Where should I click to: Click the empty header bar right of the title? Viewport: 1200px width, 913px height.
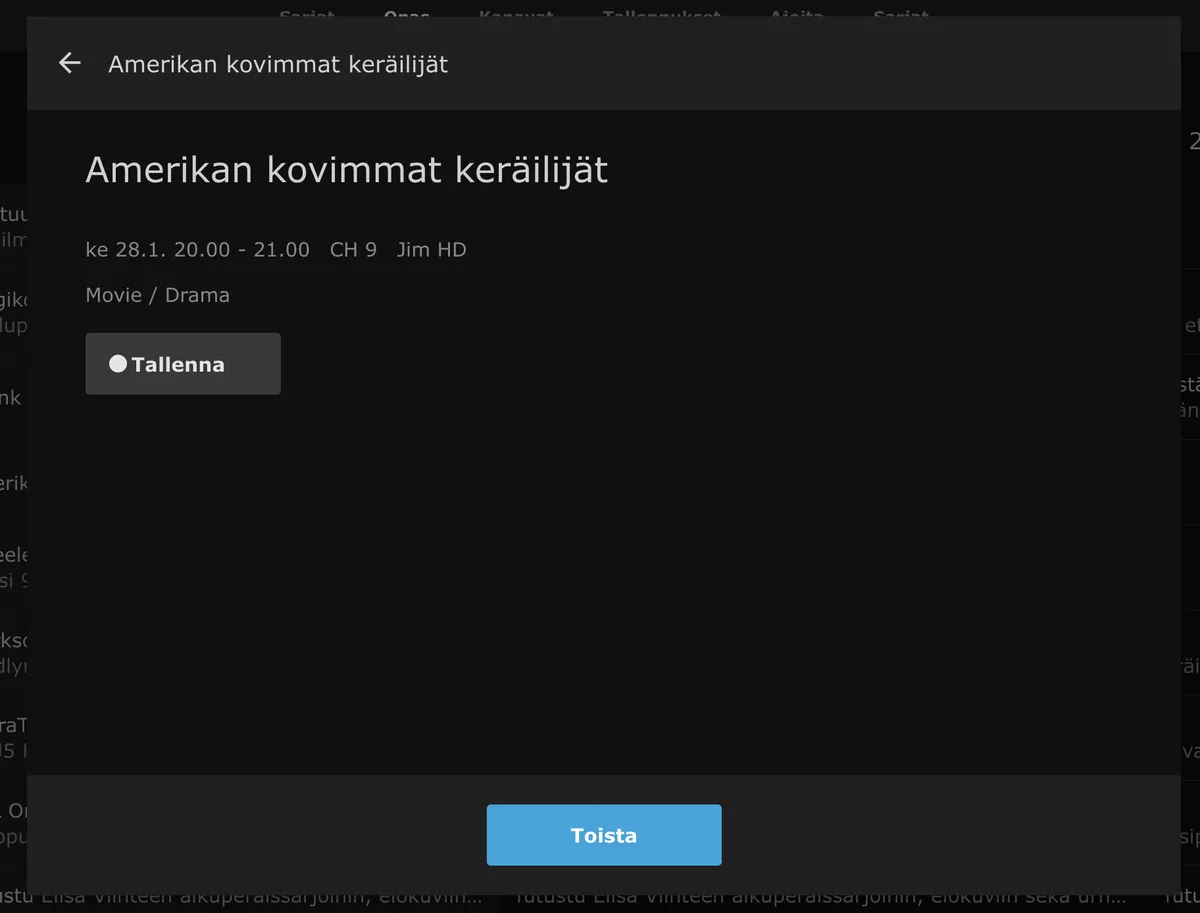pyautogui.click(x=800, y=65)
